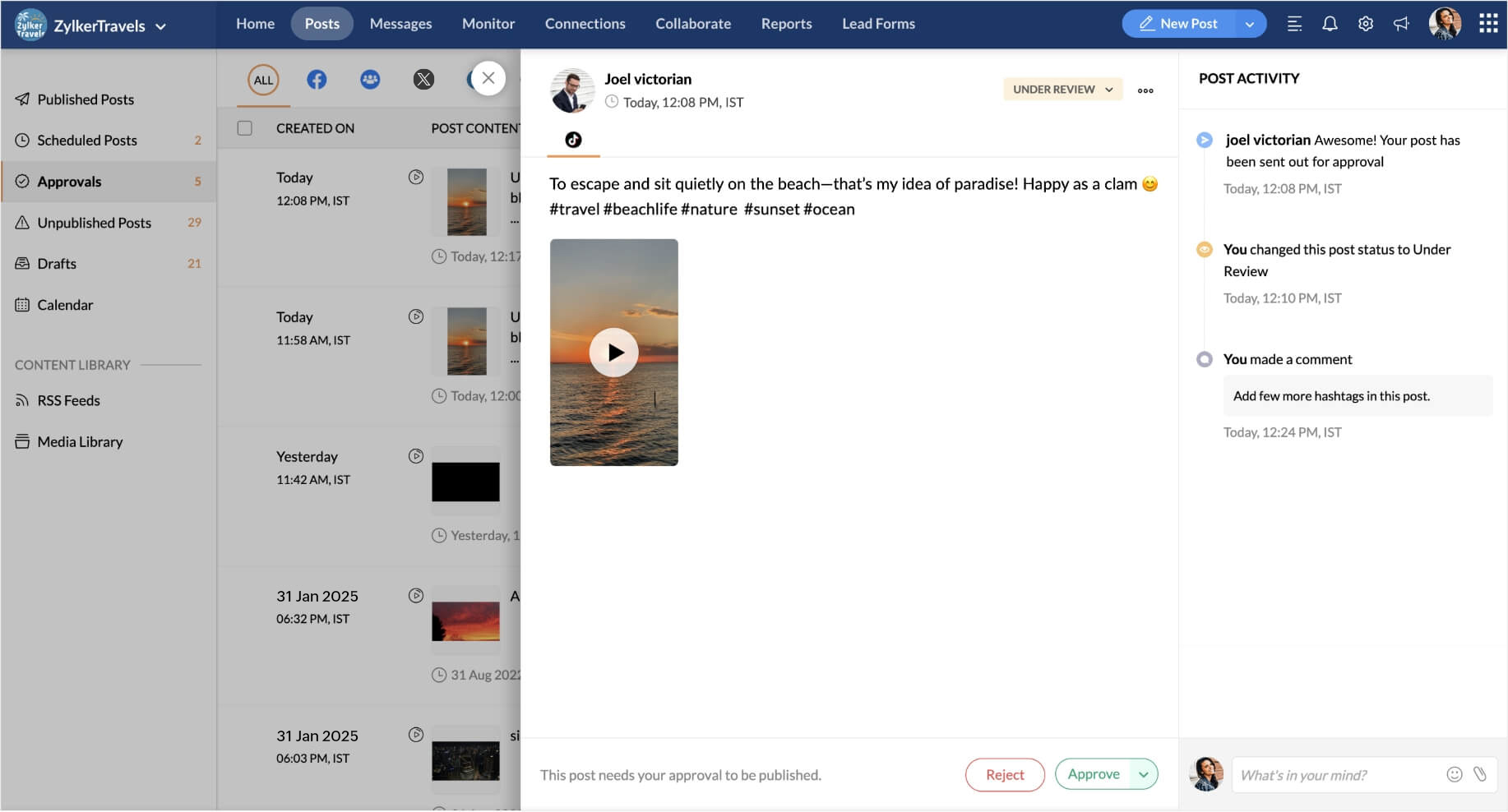Reject the post
The width and height of the screenshot is (1508, 812).
tap(1004, 775)
